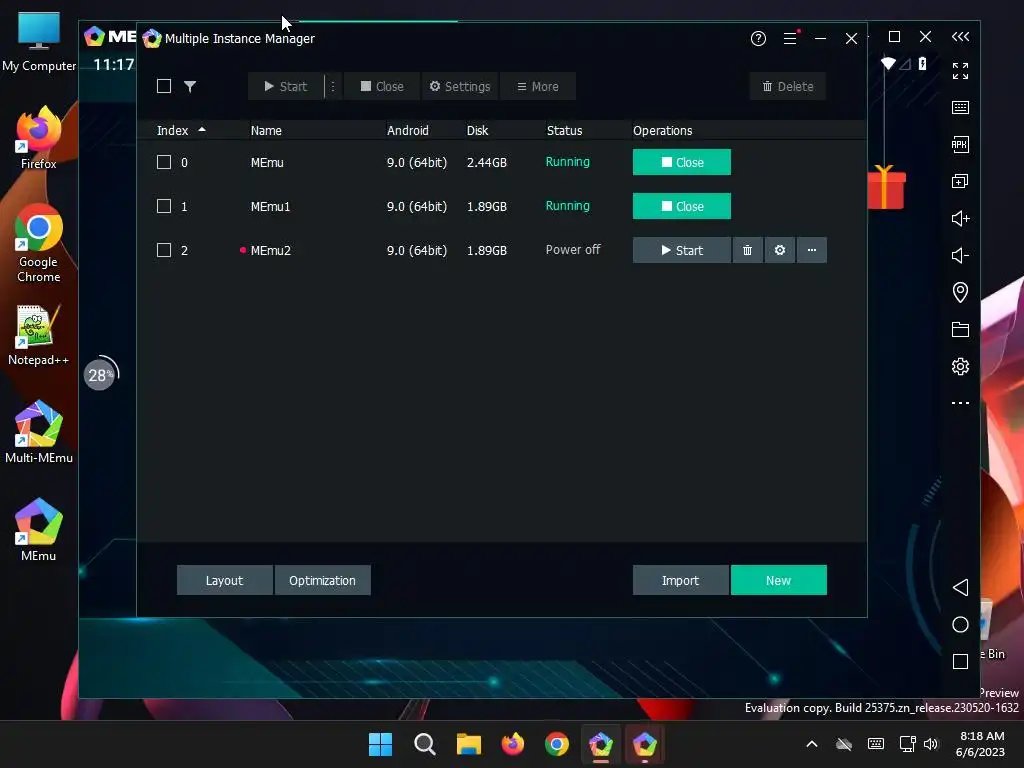This screenshot has height=768, width=1024.
Task: Open MEmu sidebar settings gear
Action: click(x=960, y=366)
